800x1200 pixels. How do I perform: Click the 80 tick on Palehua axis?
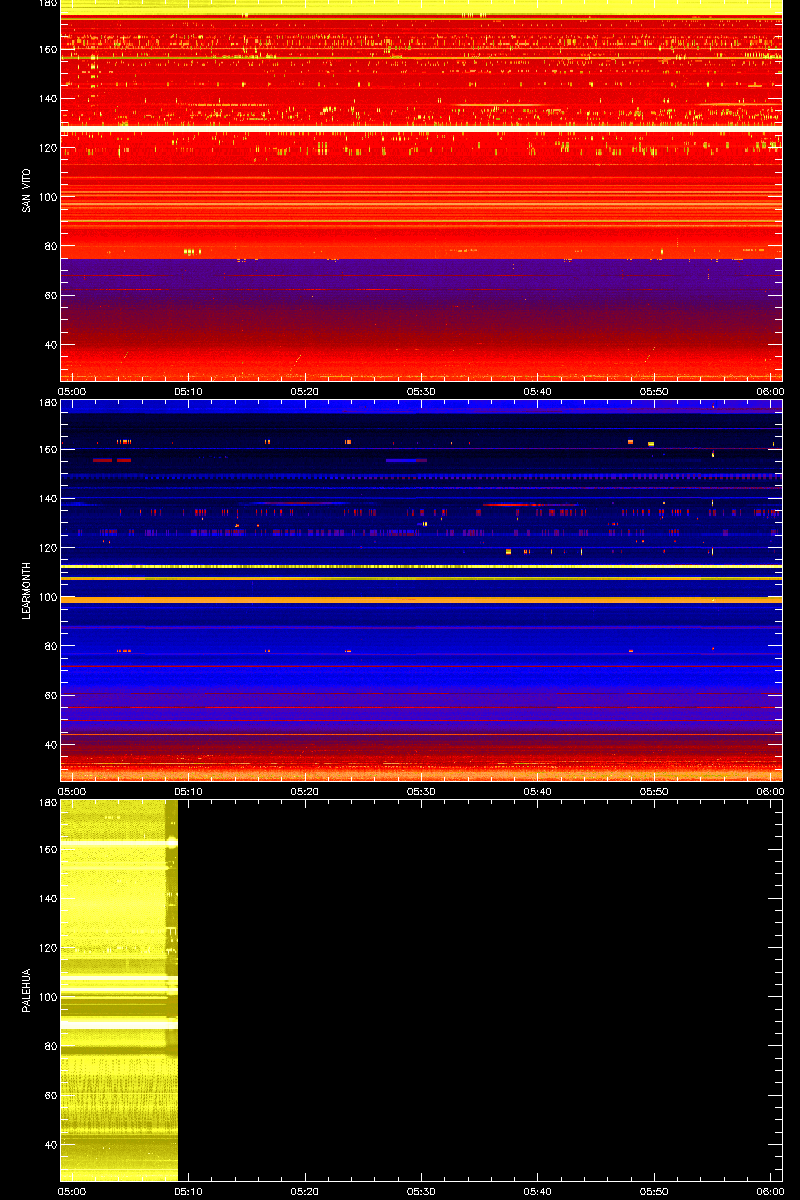click(x=50, y=1046)
